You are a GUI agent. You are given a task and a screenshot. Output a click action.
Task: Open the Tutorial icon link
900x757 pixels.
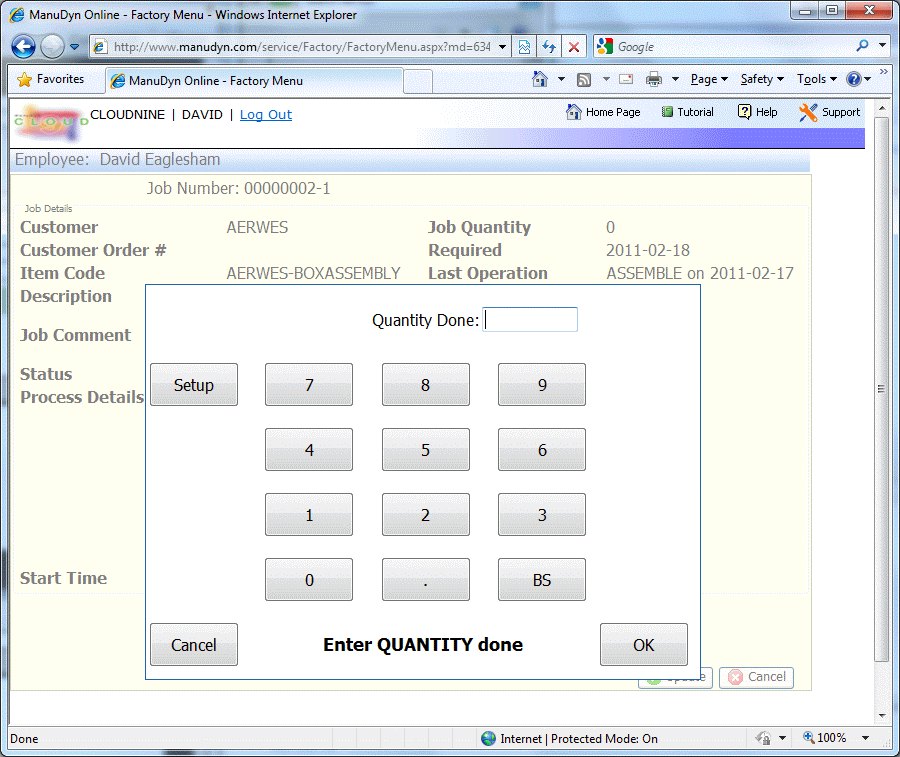(x=667, y=112)
